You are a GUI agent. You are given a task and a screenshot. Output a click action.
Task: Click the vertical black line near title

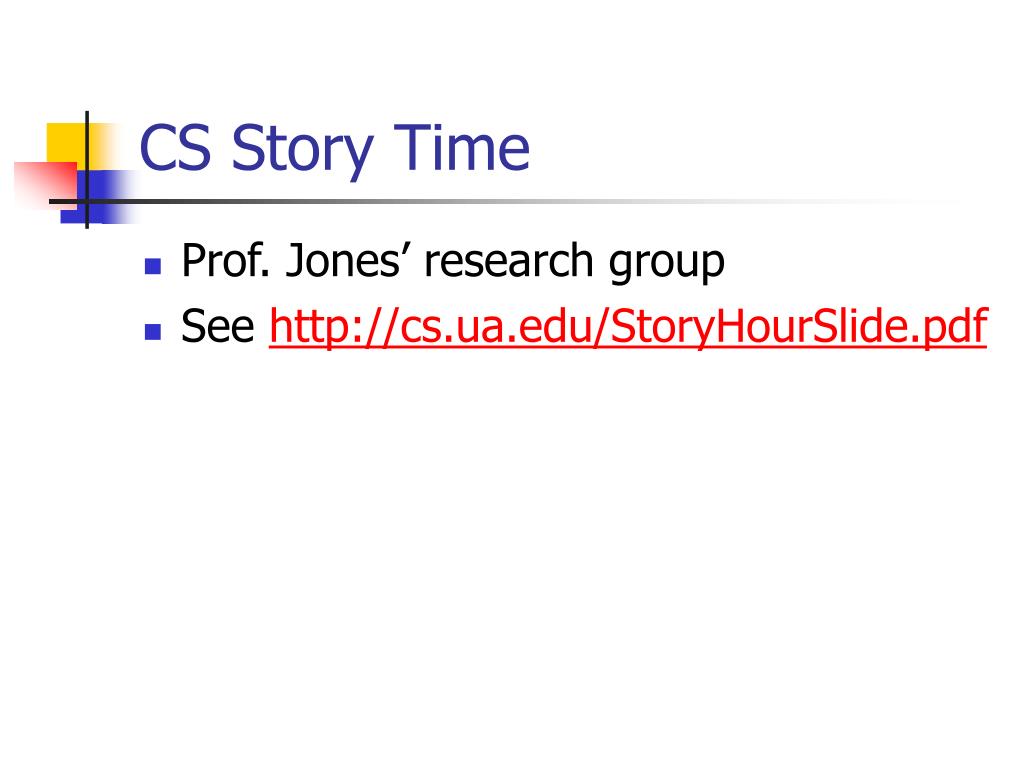pos(87,170)
